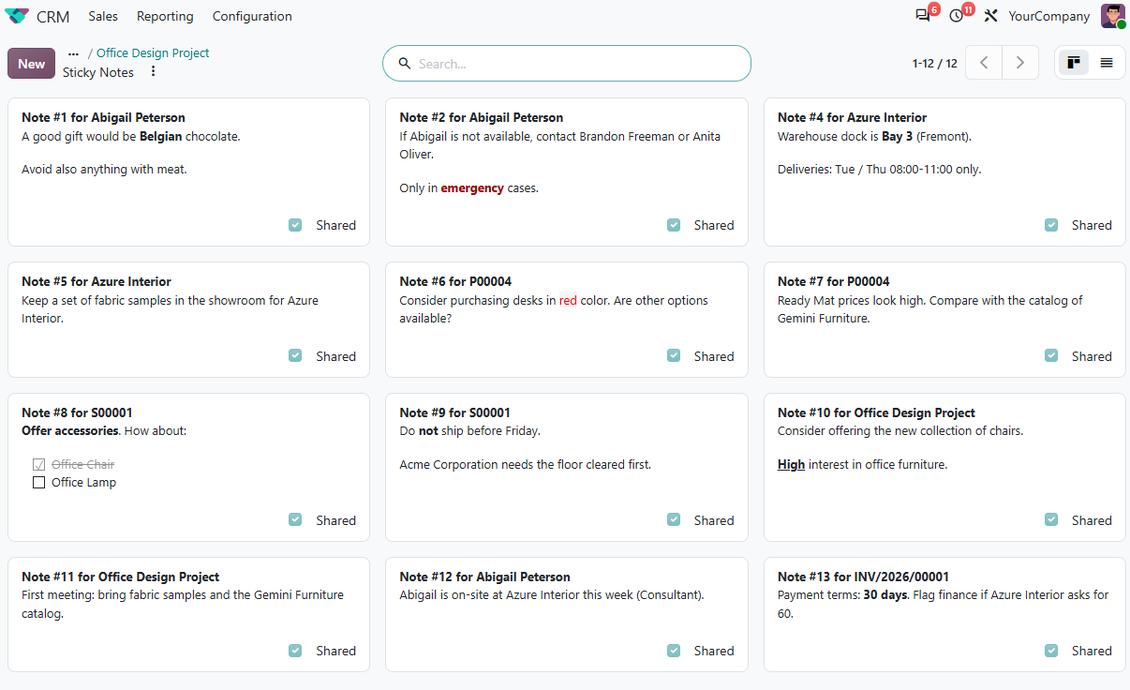Image resolution: width=1130 pixels, height=690 pixels.
Task: Click the red 'emergency' word
Action: [x=472, y=188]
